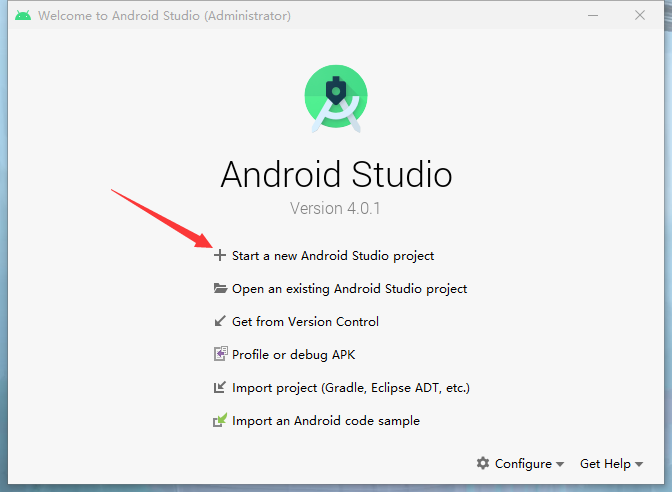Click the Android head icon in the title bar
Image resolution: width=672 pixels, height=492 pixels.
point(23,16)
